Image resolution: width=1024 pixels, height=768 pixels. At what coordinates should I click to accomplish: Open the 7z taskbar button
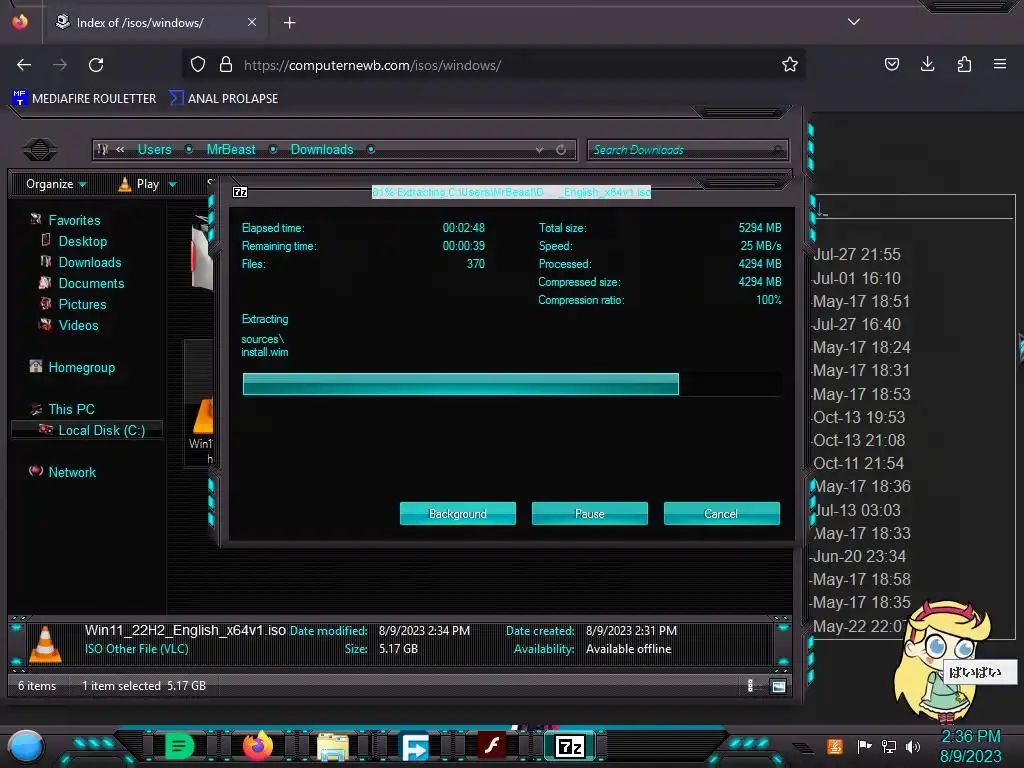click(570, 746)
